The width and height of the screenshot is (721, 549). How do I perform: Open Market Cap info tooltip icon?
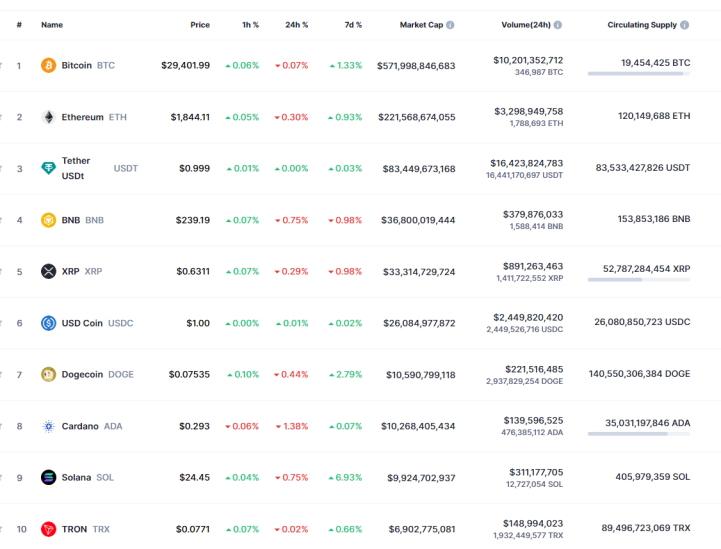pyautogui.click(x=450, y=25)
